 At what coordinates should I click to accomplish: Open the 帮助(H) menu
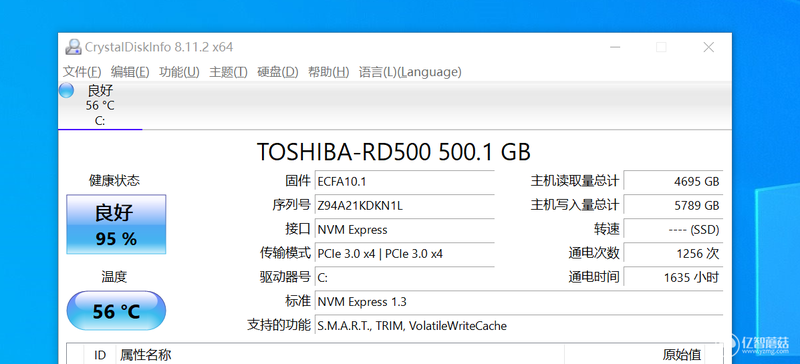coord(329,72)
